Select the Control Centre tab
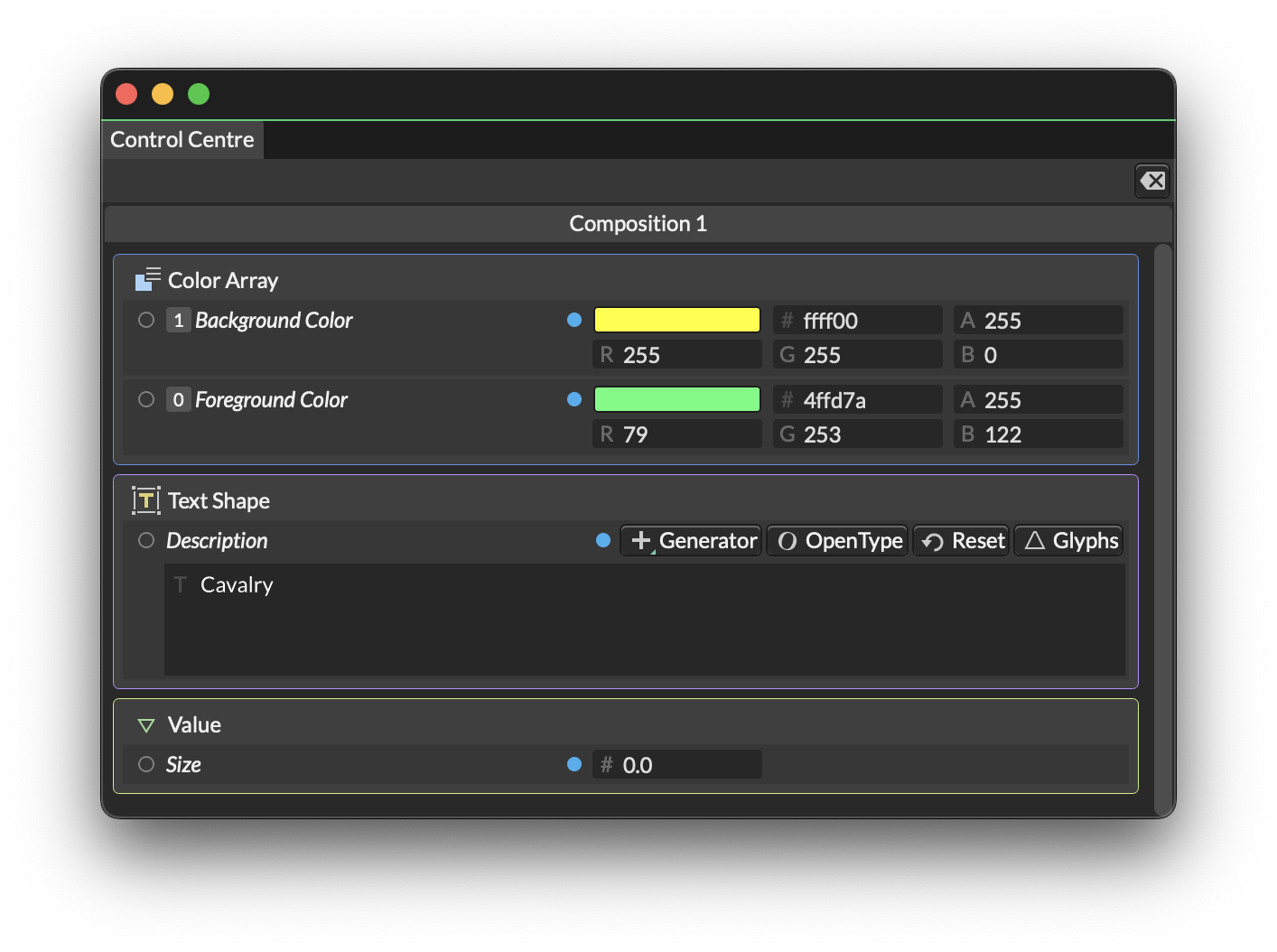Screen dimensions: 1277x952 (x=182, y=140)
